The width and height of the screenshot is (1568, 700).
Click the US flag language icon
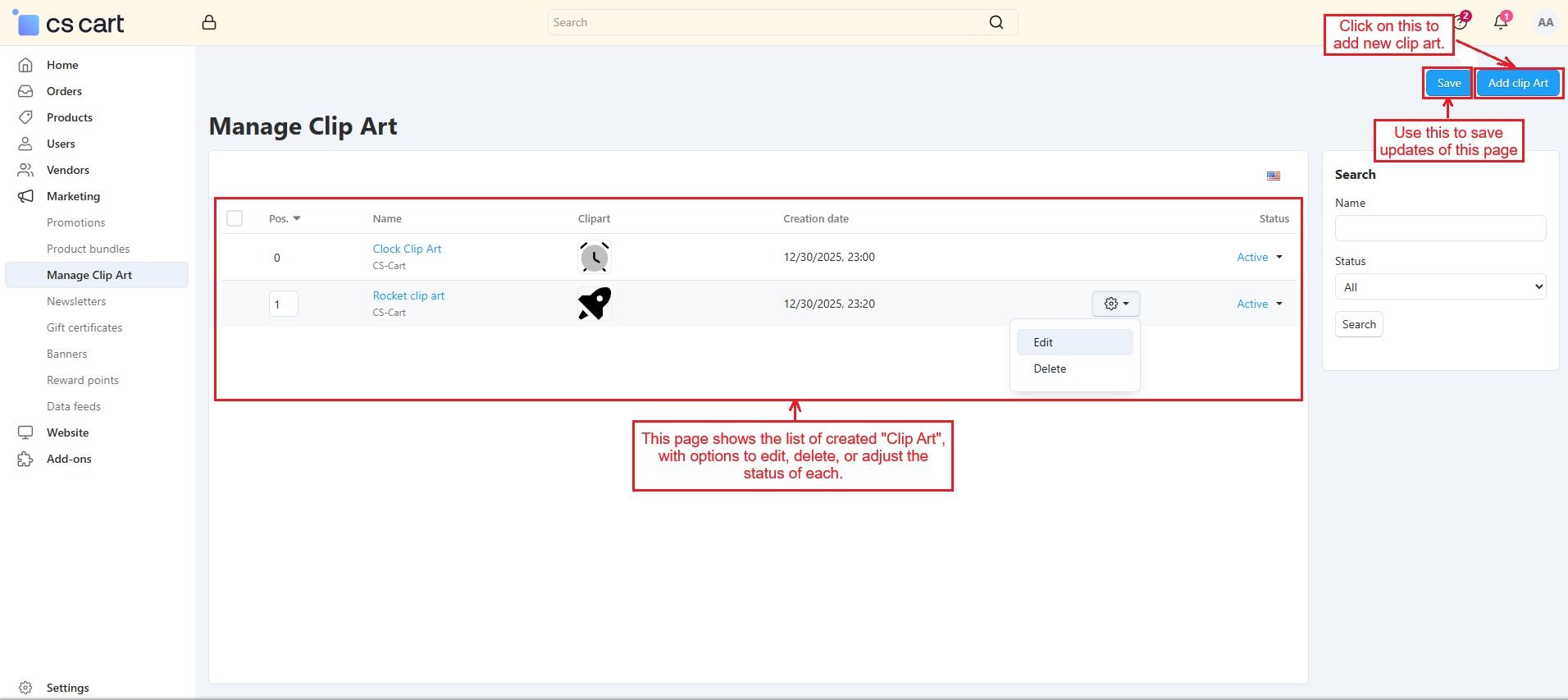pos(1273,176)
